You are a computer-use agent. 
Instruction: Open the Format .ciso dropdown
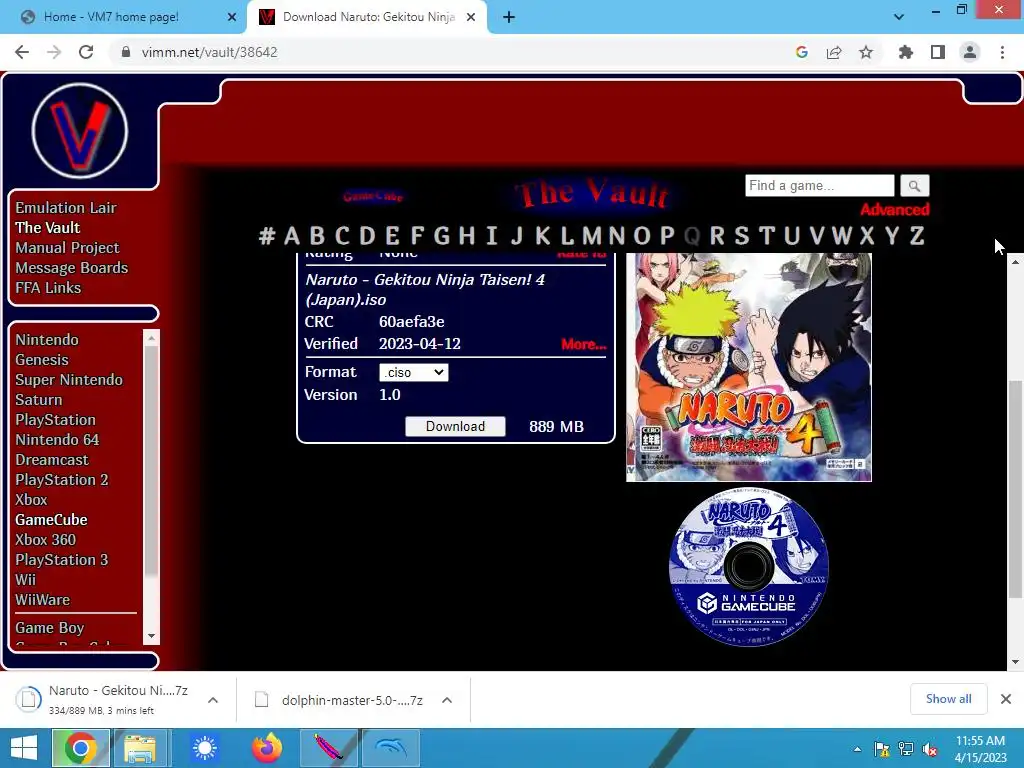click(x=413, y=372)
